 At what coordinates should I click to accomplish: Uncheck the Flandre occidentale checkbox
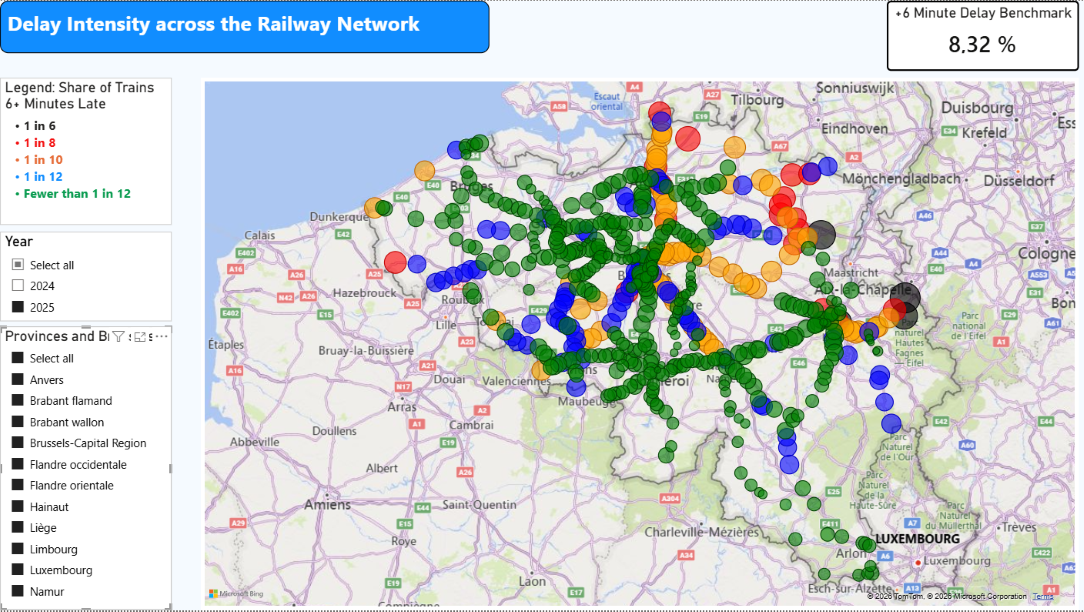(18, 464)
